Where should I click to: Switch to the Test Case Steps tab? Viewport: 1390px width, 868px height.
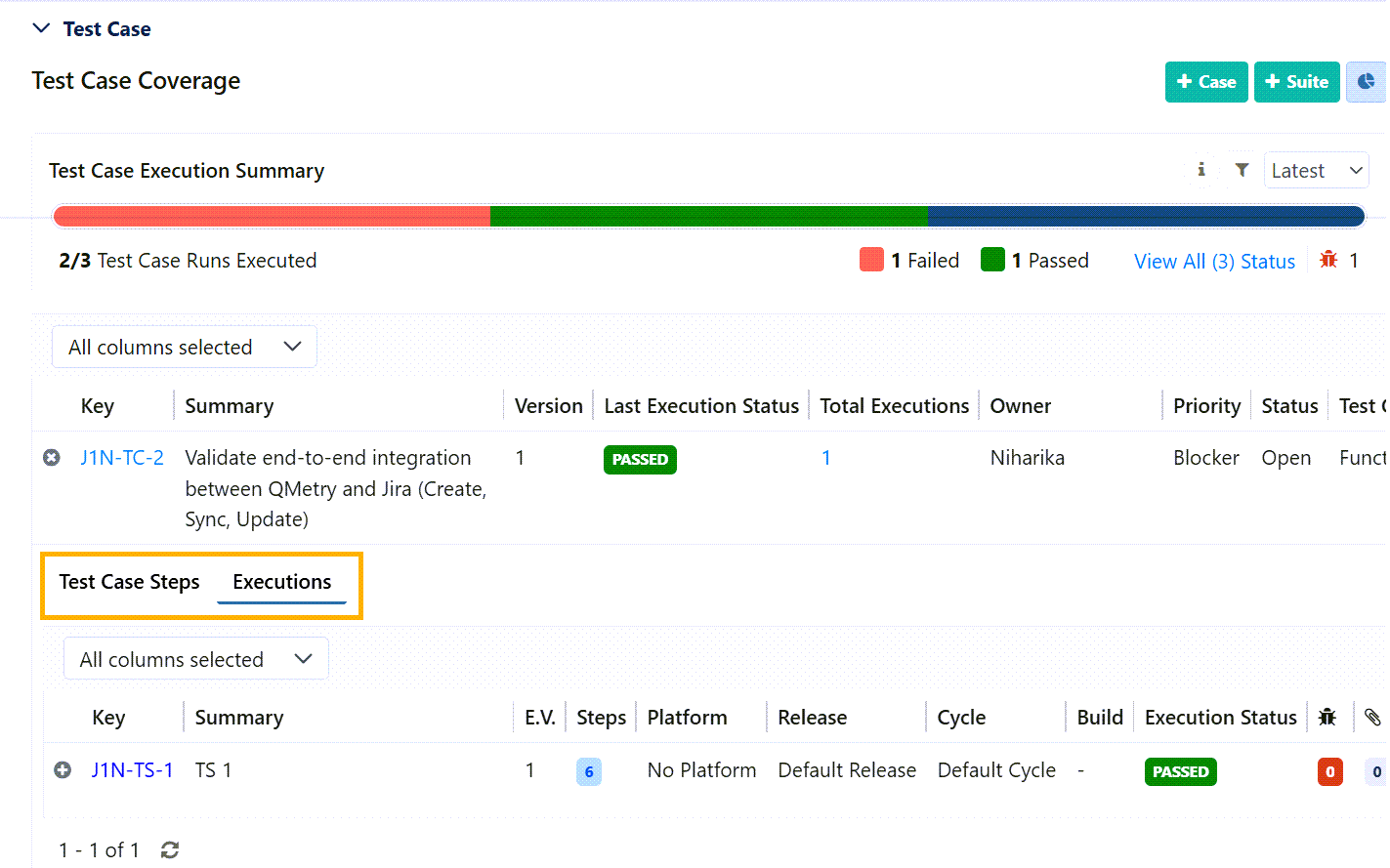point(129,582)
